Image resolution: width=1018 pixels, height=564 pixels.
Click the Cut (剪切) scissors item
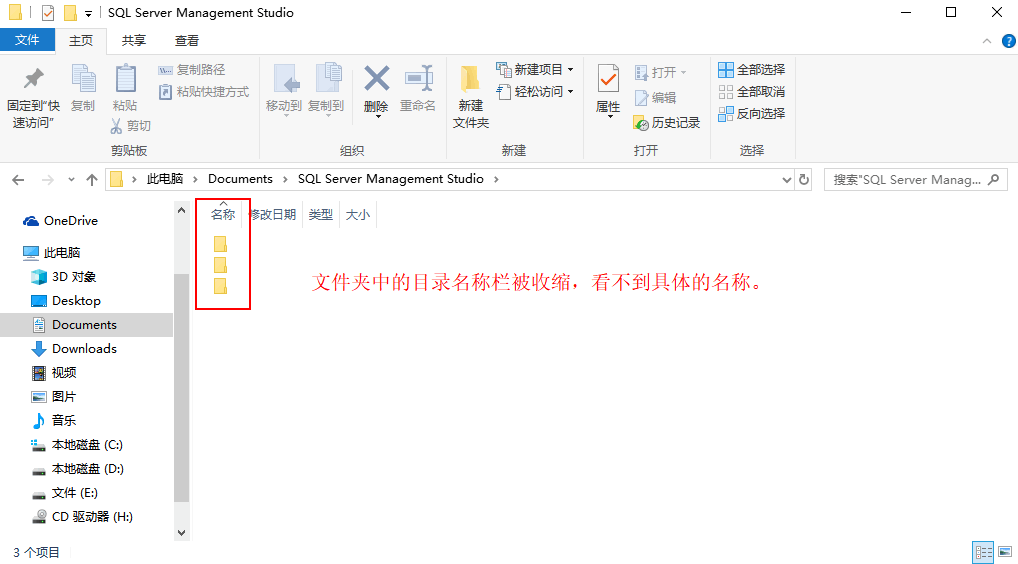pos(130,125)
